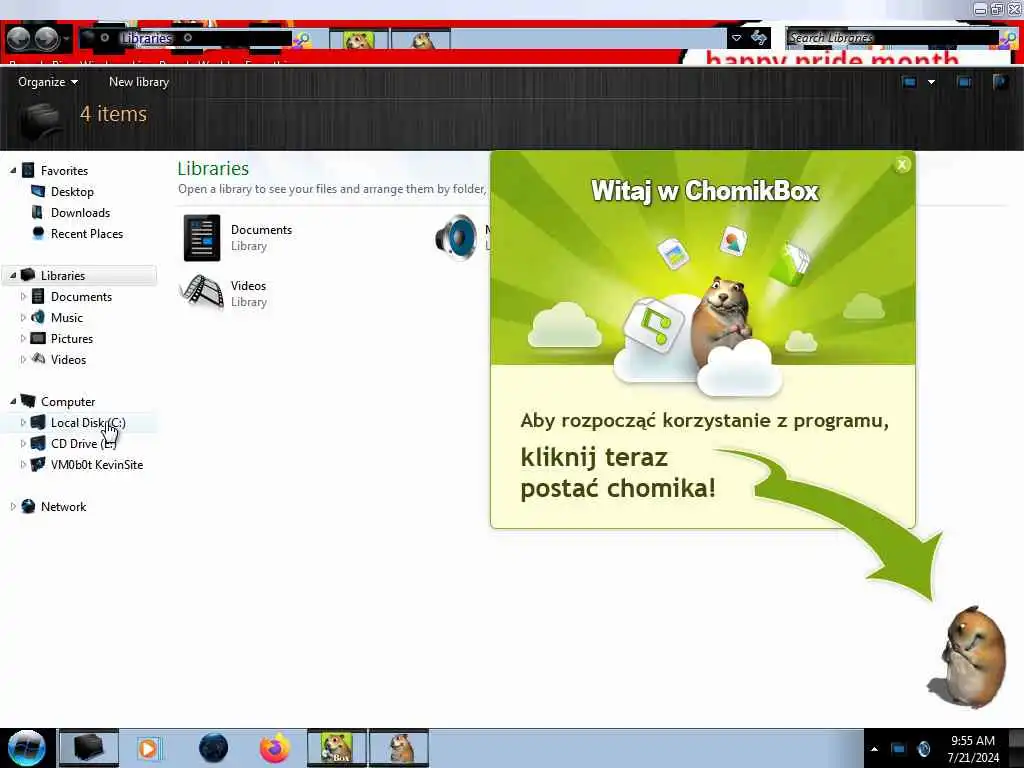Collapse the Favorites tree group
This screenshot has width=1024, height=768.
point(13,170)
